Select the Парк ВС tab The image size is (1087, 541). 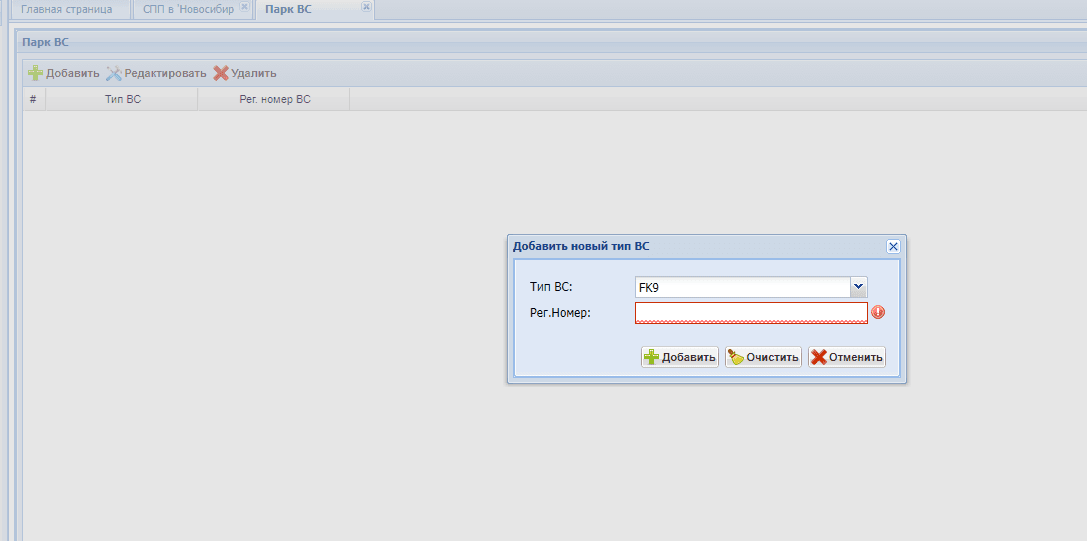point(289,9)
